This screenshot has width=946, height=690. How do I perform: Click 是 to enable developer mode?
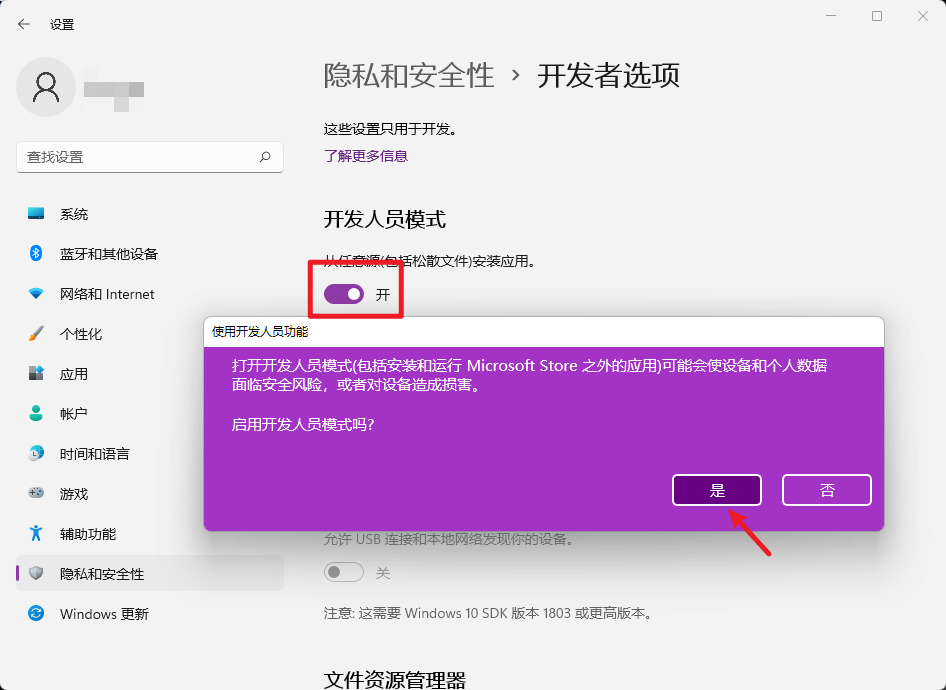coord(716,490)
